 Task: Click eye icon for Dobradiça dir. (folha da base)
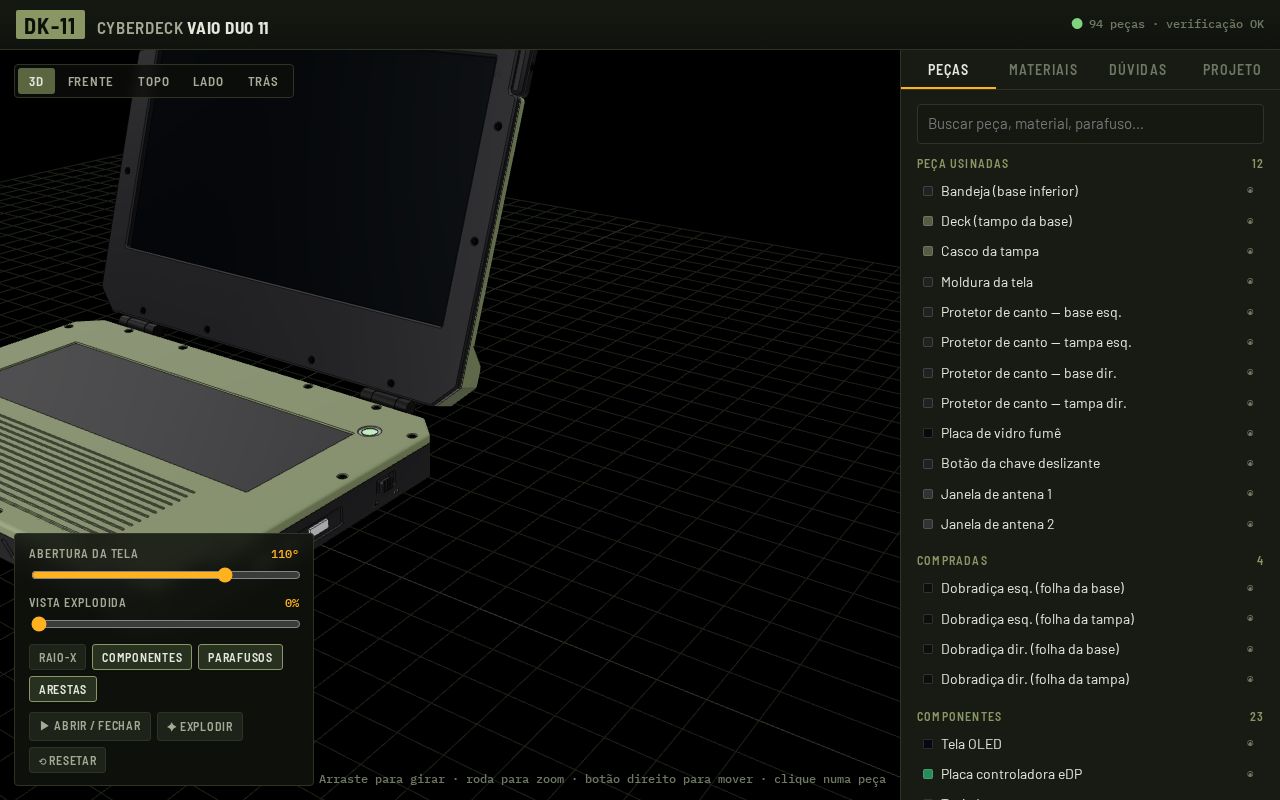pos(1250,649)
